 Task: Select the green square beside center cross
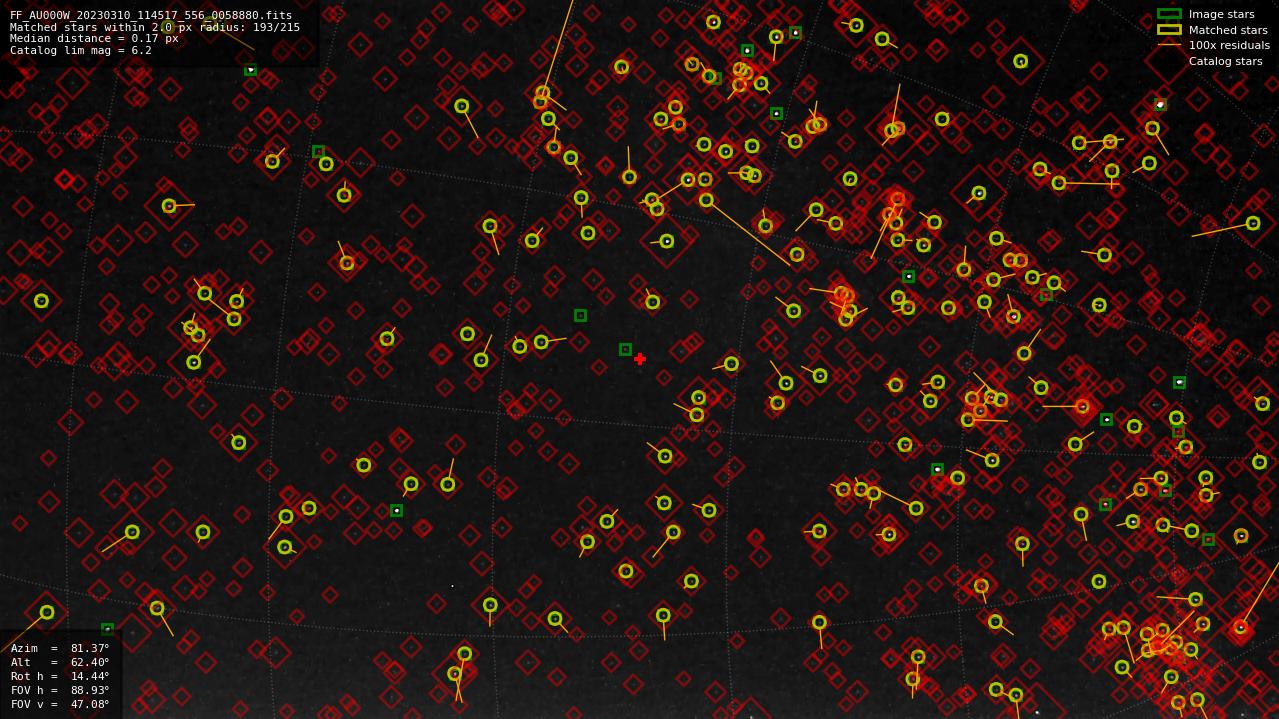(625, 350)
